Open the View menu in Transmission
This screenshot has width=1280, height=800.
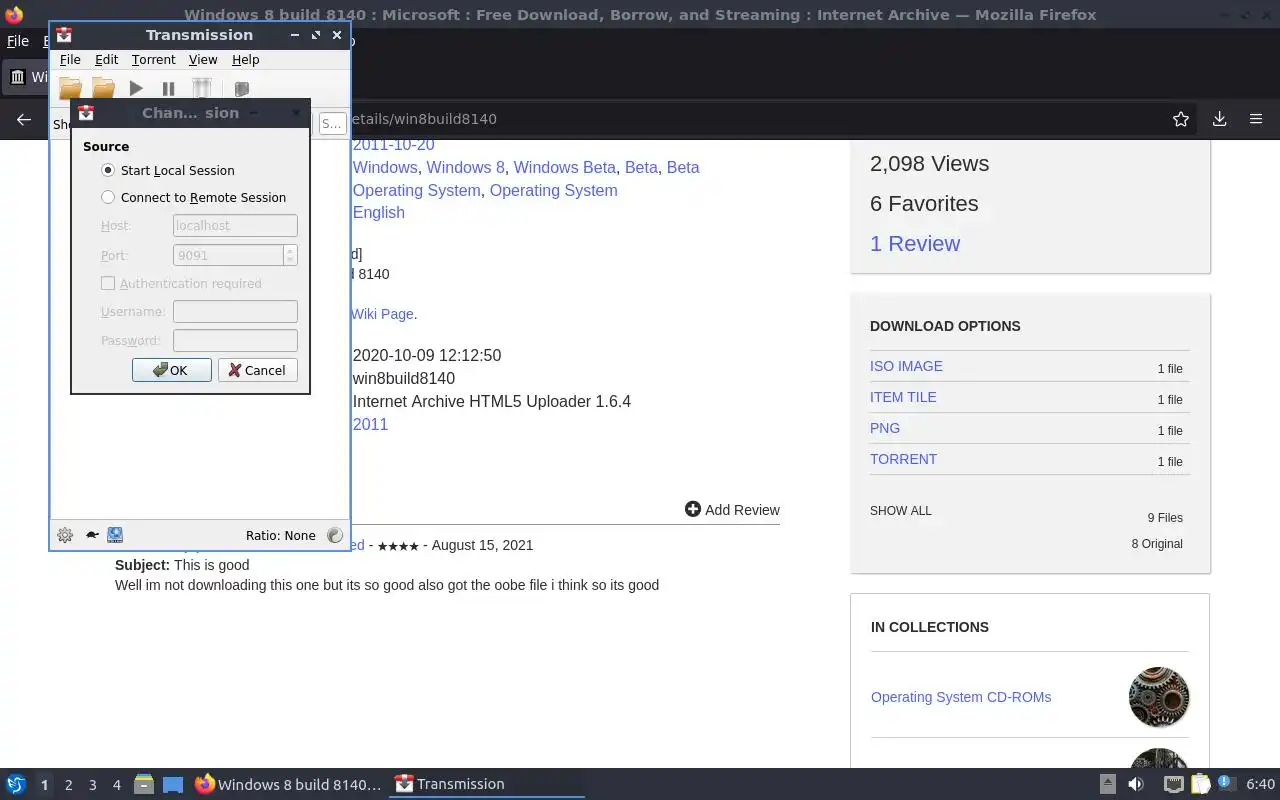(203, 60)
